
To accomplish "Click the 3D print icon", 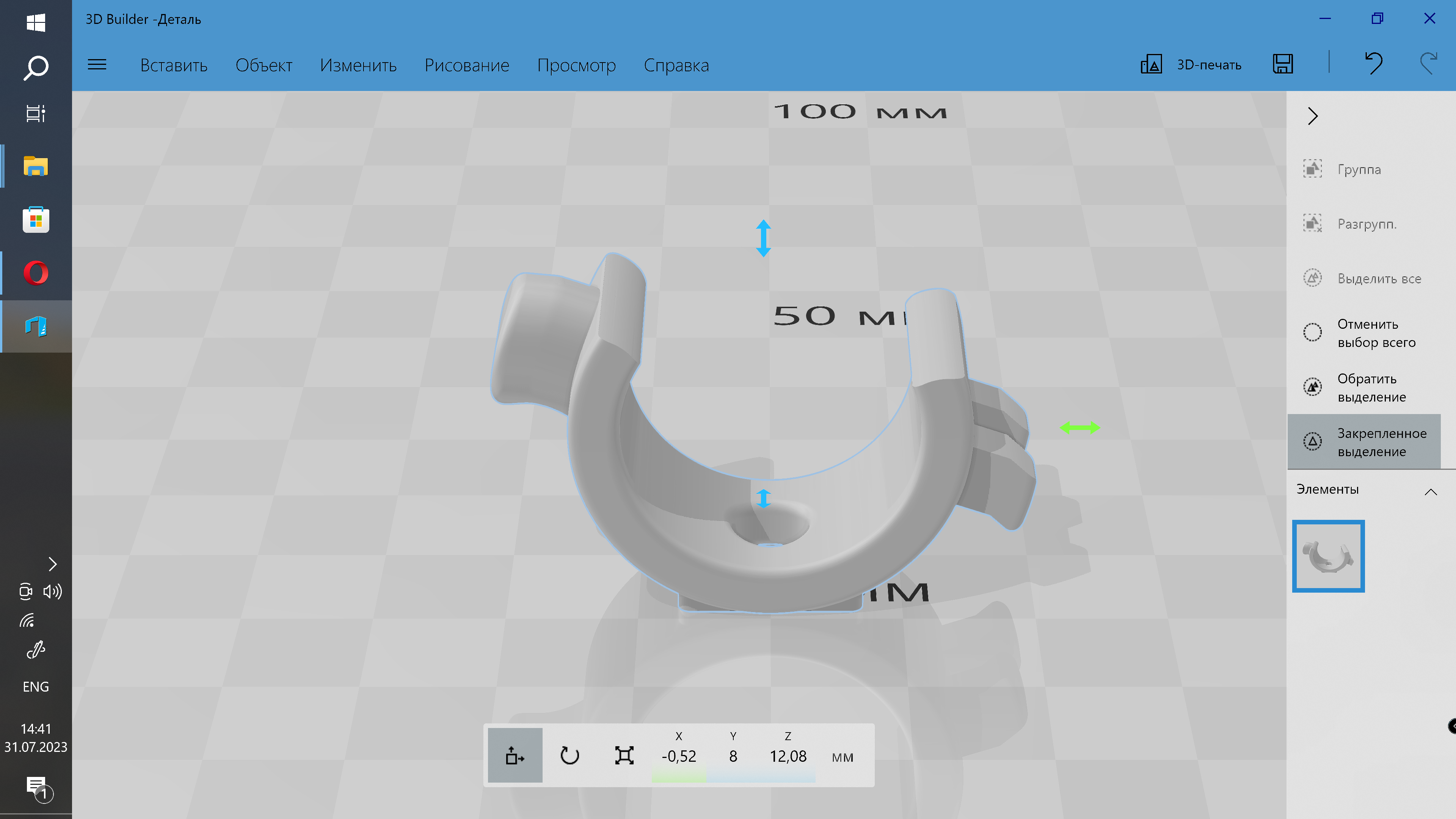I will tap(1152, 64).
